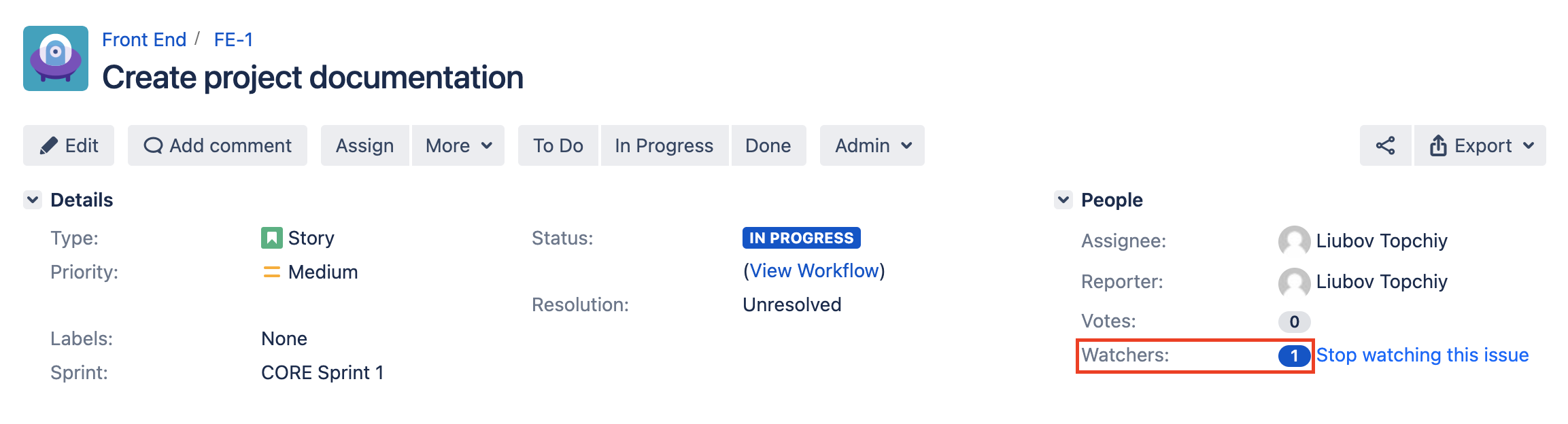Click the Stop watching this issue link

coord(1422,355)
